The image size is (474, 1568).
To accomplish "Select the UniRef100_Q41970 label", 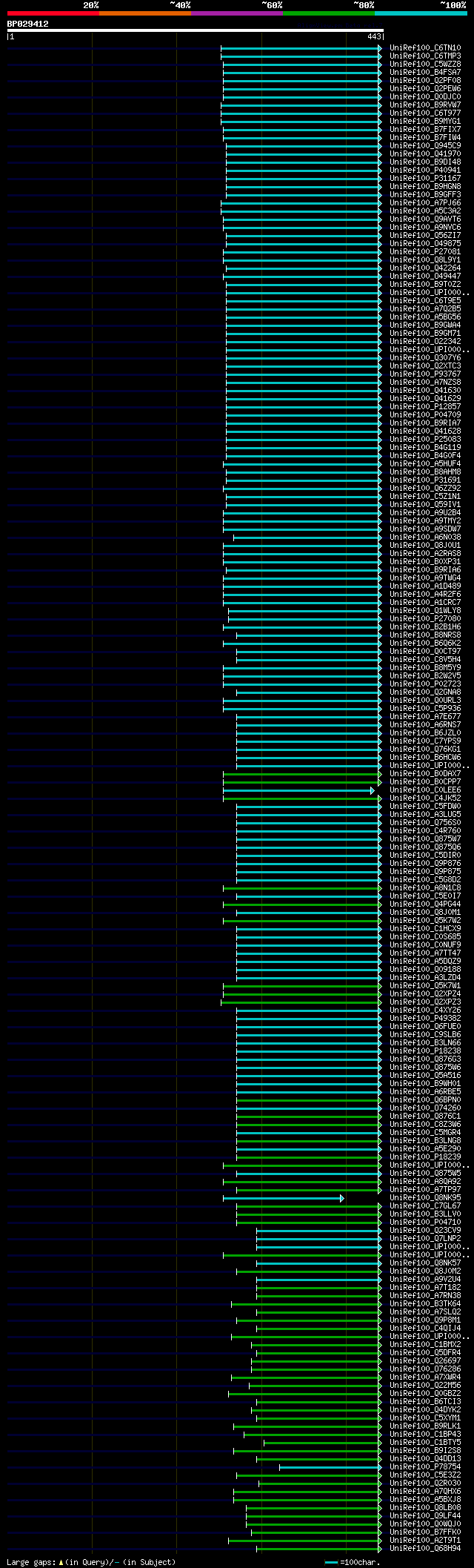I will coord(425,154).
